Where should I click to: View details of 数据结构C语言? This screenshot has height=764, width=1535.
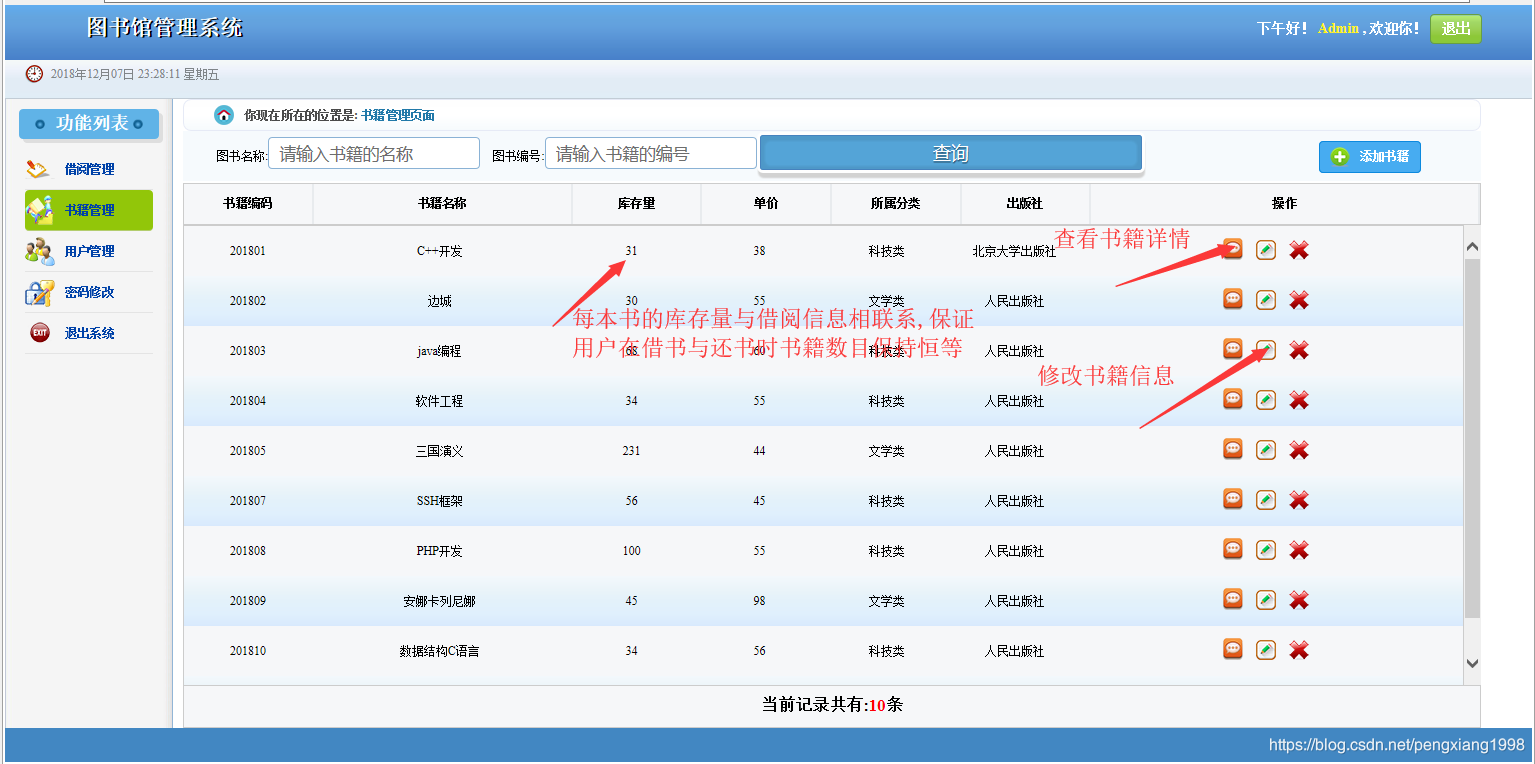[x=1233, y=649]
